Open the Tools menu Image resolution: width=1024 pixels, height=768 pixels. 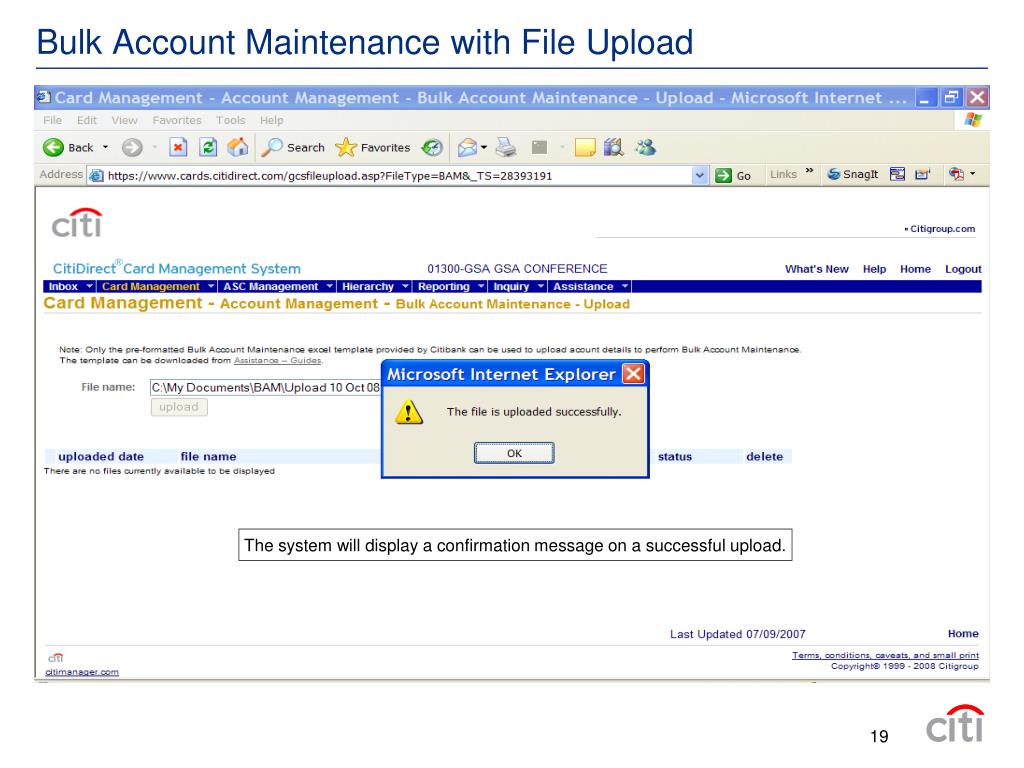[231, 120]
